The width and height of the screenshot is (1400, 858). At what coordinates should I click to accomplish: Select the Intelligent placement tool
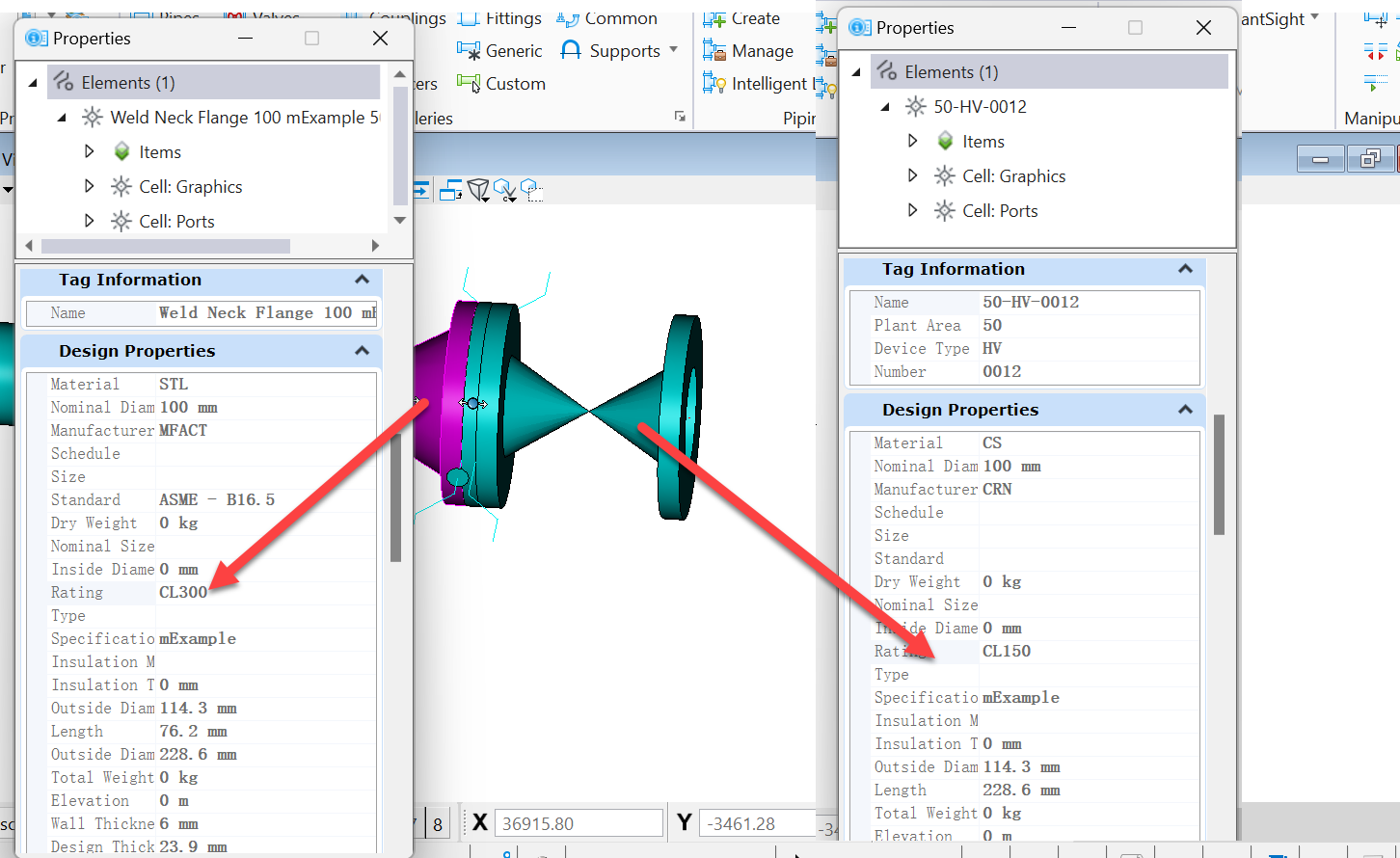pyautogui.click(x=755, y=83)
